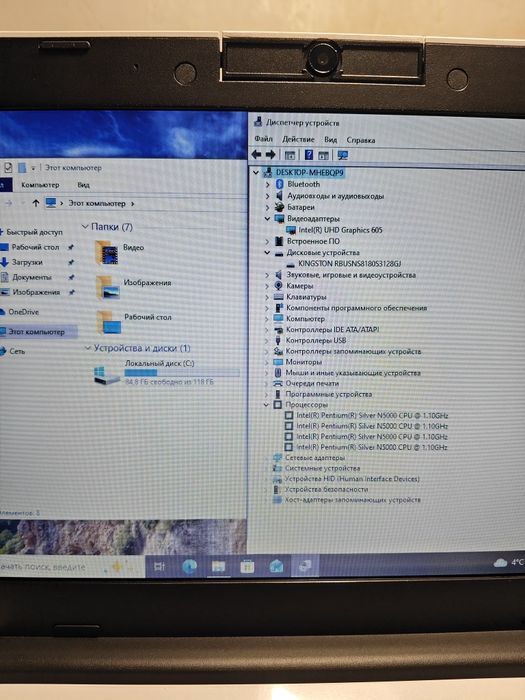
Task: Select Документы in Explorer sidebar
Action: 32,277
